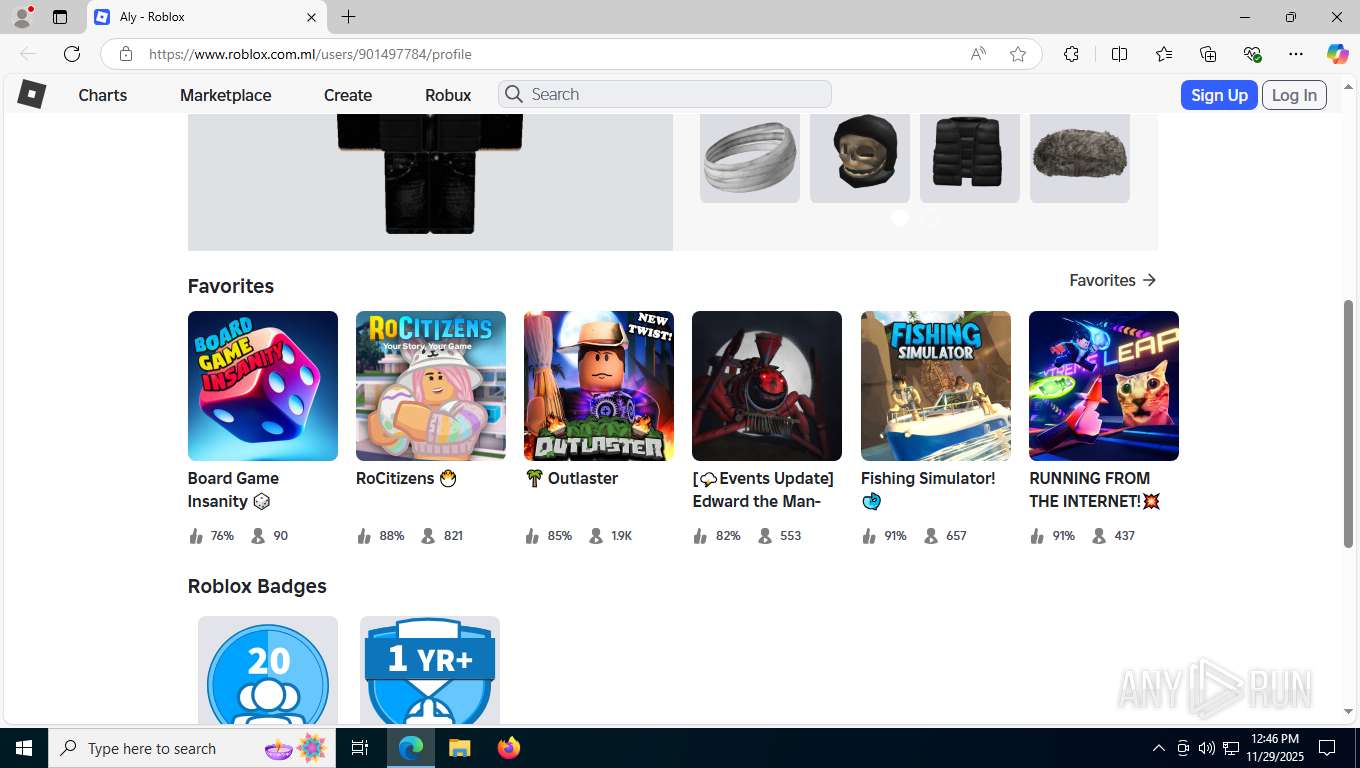Click the avatar 3D preview image

(x=430, y=180)
